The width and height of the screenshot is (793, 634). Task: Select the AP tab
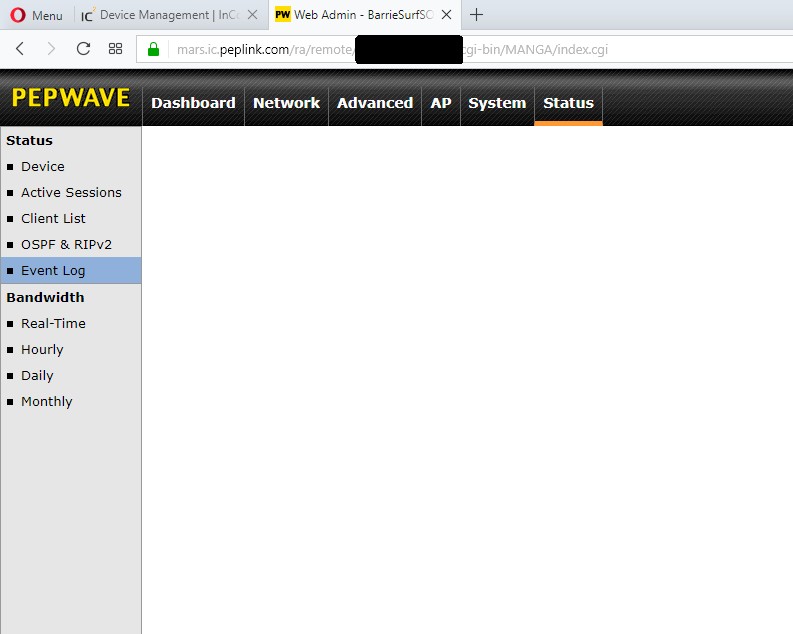point(441,103)
